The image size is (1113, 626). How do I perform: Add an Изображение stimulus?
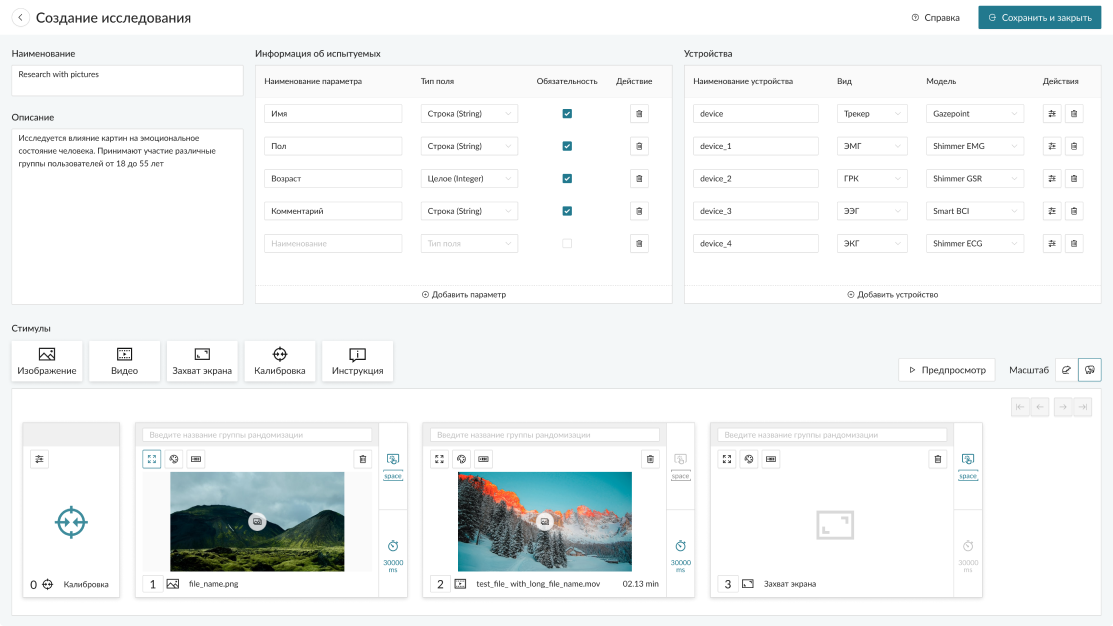(x=47, y=361)
